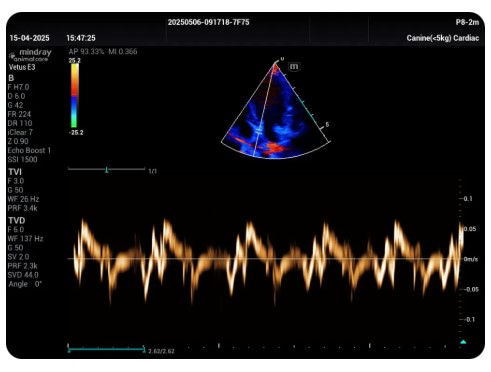This screenshot has width=491, height=372.
Task: Click the iClear 7 setting
Action: point(20,132)
